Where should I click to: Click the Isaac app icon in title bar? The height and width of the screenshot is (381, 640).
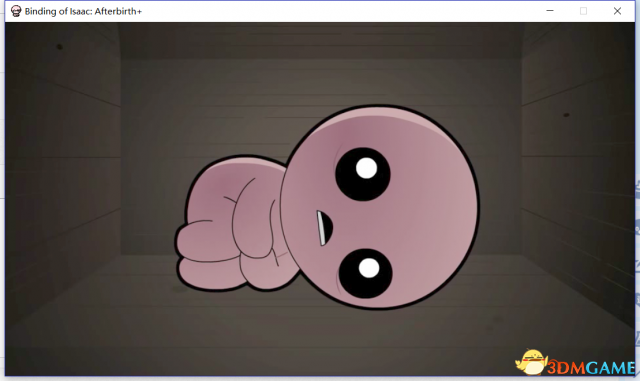point(16,11)
